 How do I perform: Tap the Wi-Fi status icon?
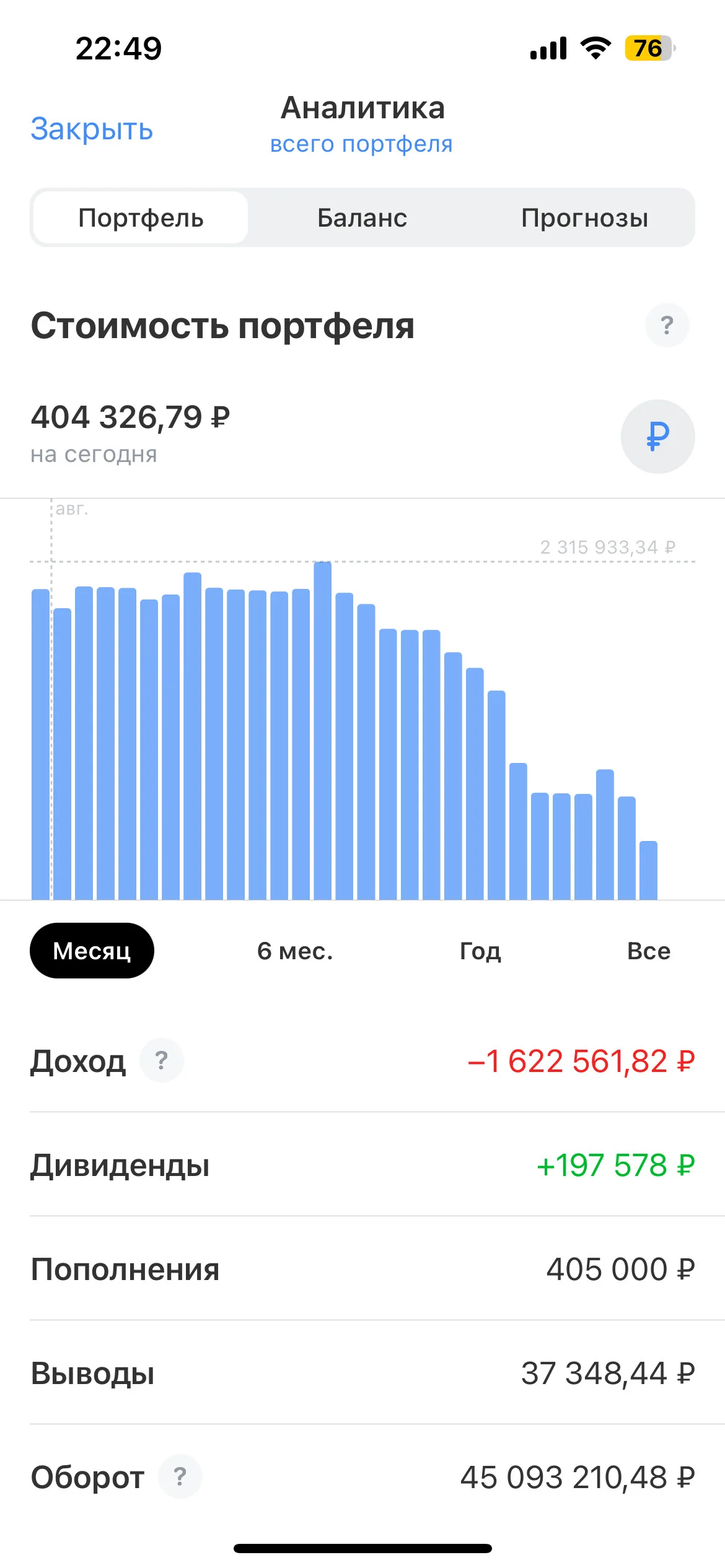[x=595, y=48]
